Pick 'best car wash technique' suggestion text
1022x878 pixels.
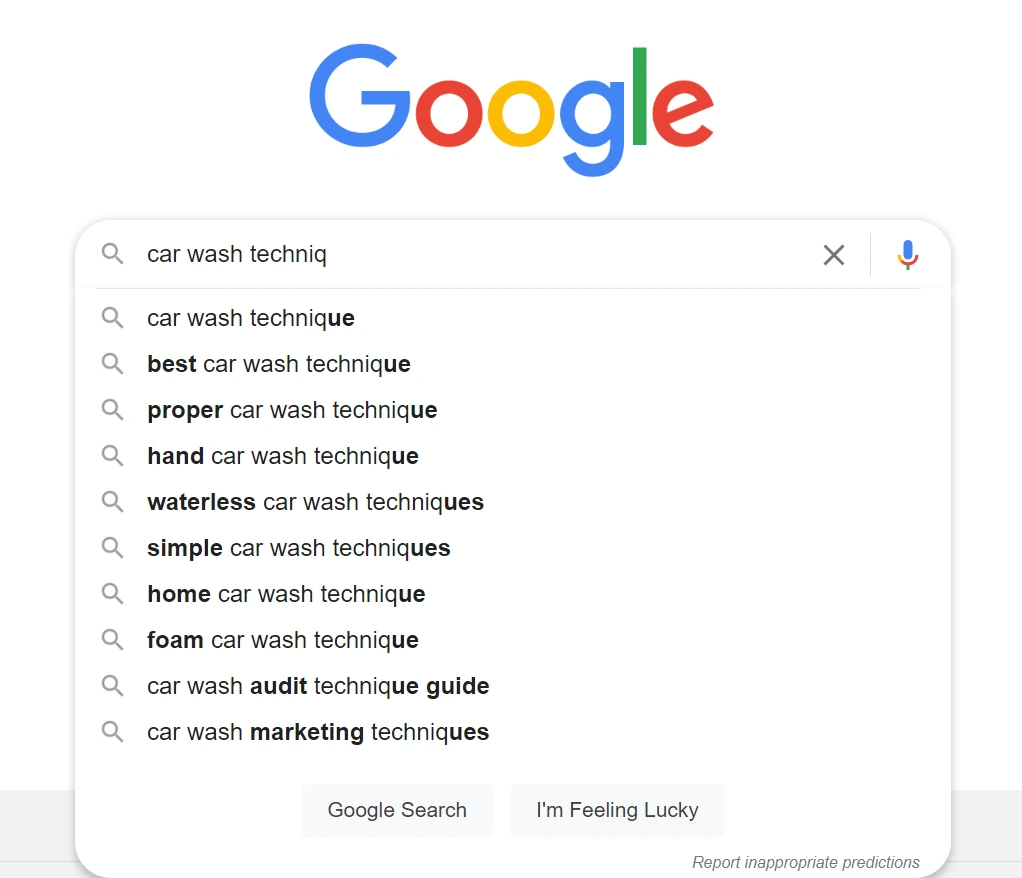(x=279, y=364)
